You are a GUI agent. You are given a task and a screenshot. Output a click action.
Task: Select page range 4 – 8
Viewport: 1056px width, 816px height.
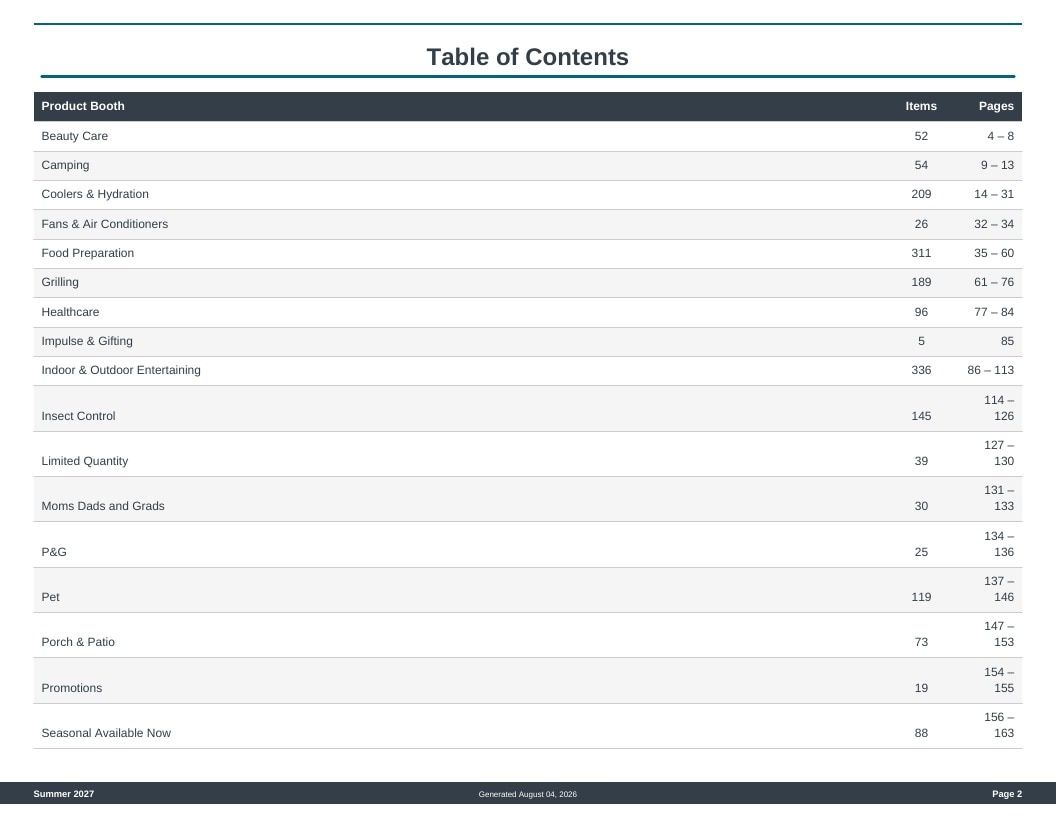(x=1001, y=136)
